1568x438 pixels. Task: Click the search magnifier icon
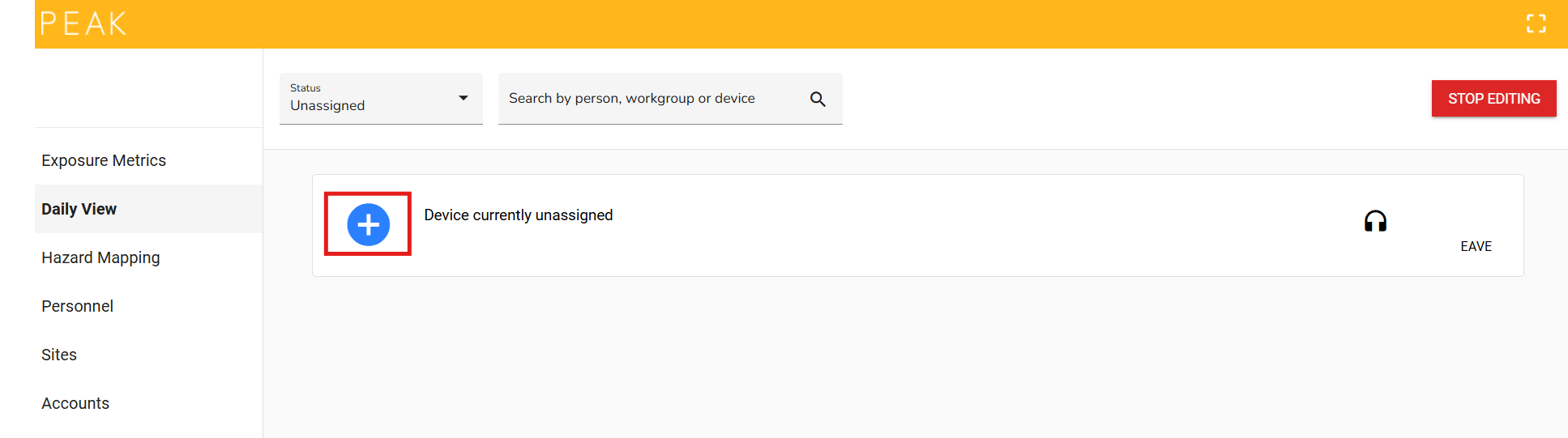[x=818, y=99]
